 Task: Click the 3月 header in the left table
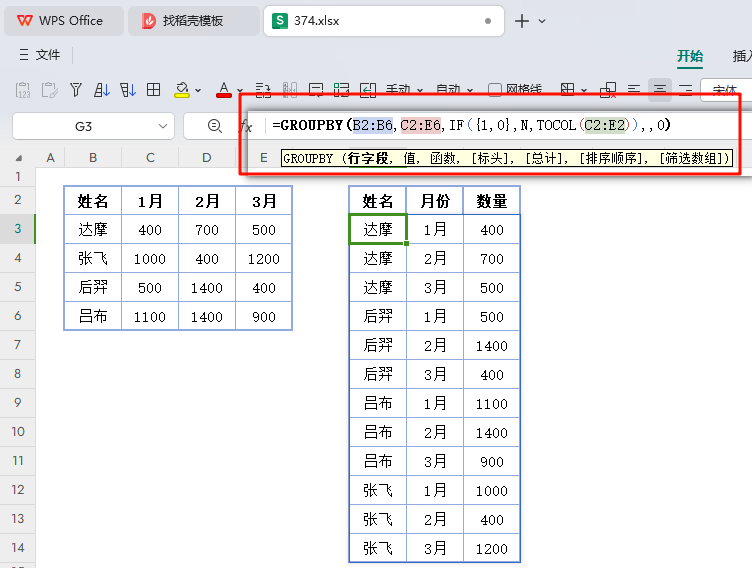(x=264, y=201)
